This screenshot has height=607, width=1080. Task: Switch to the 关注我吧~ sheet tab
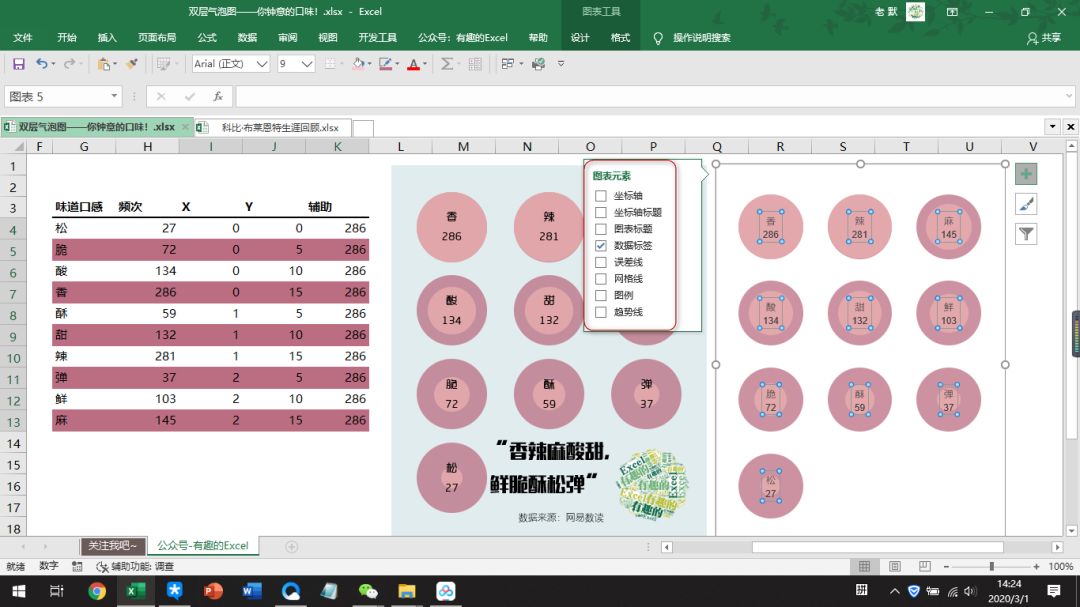[x=113, y=546]
